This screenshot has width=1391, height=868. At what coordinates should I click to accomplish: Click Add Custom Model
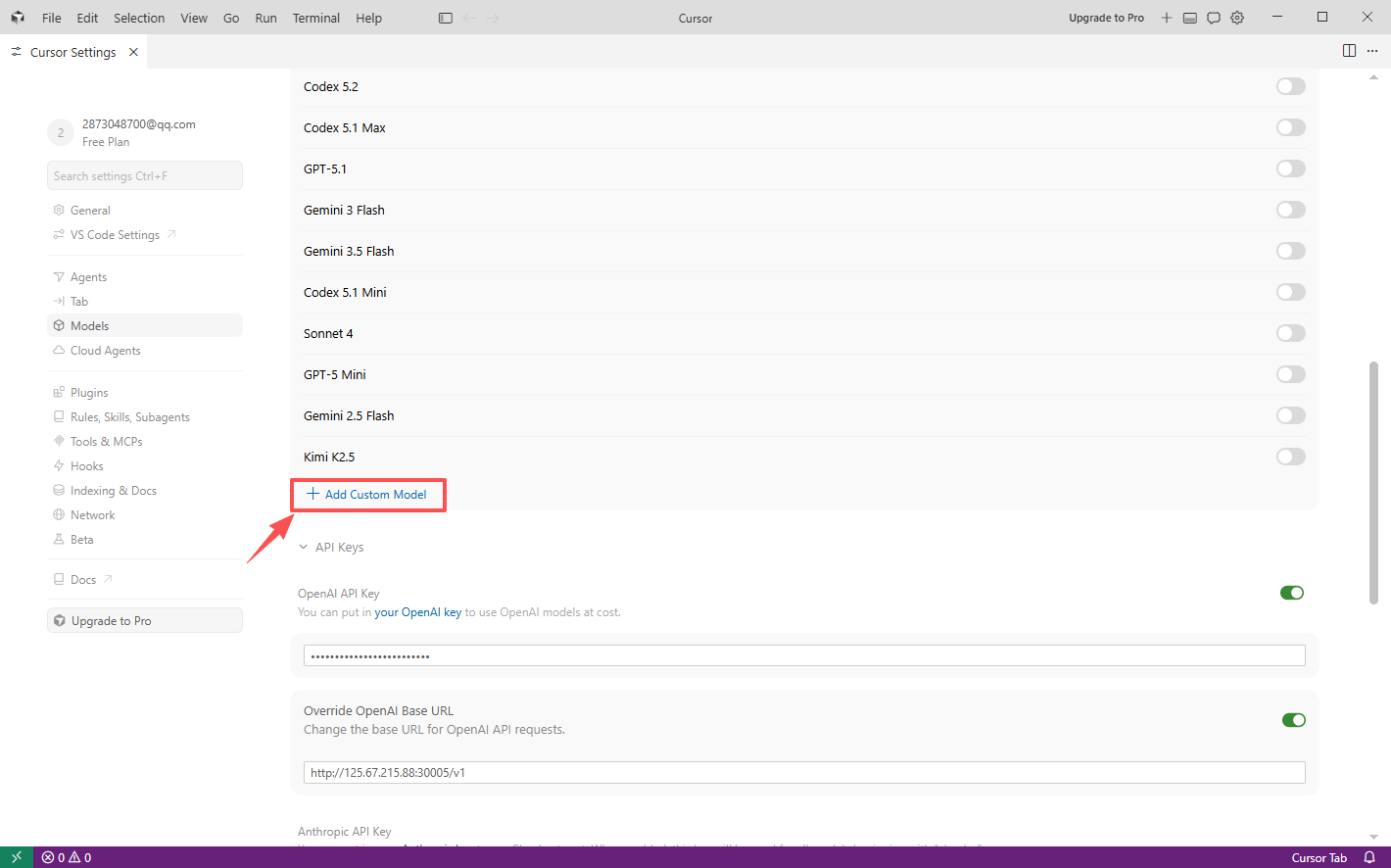coord(367,495)
